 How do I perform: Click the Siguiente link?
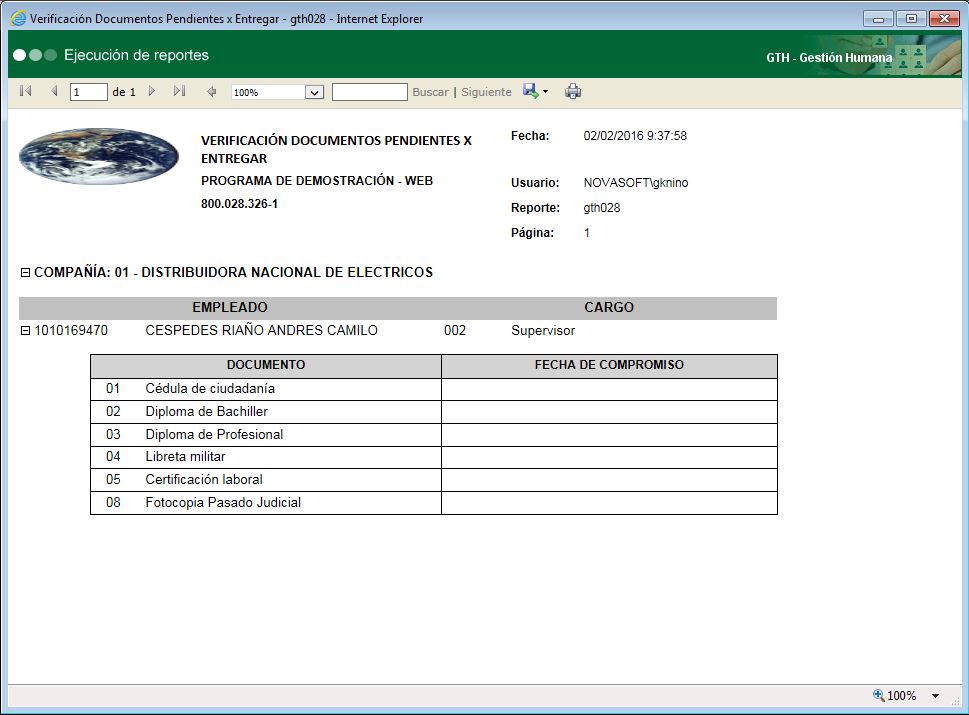click(486, 91)
